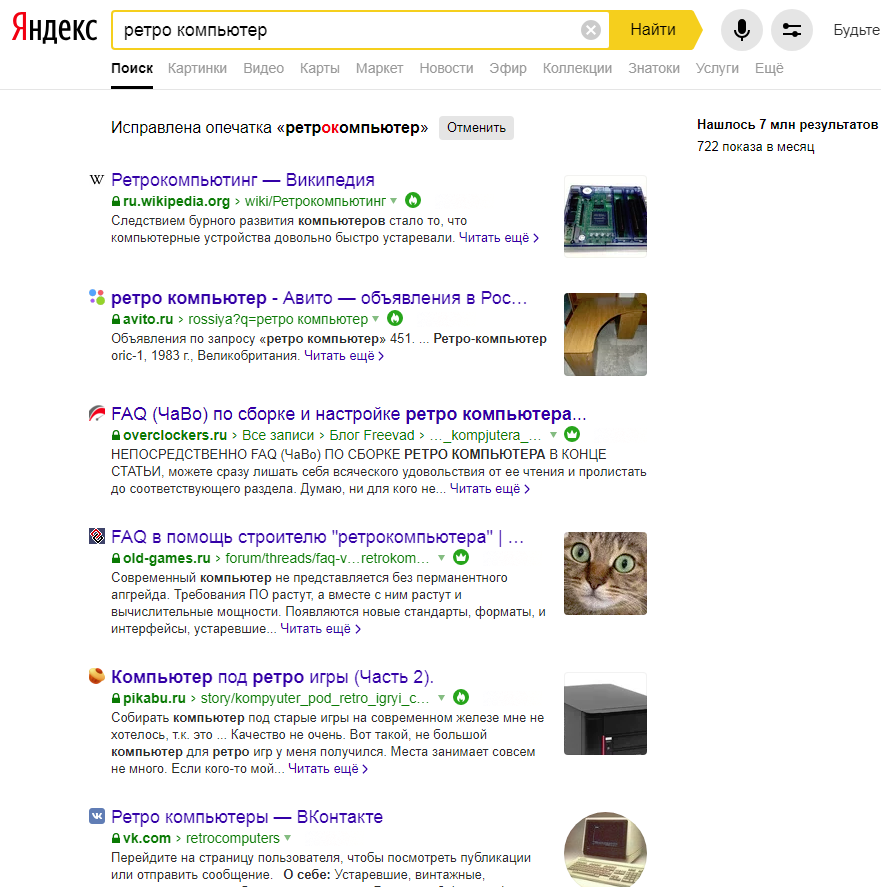This screenshot has height=887, width=881.
Task: Switch to the Знатоки tab
Action: coord(654,68)
